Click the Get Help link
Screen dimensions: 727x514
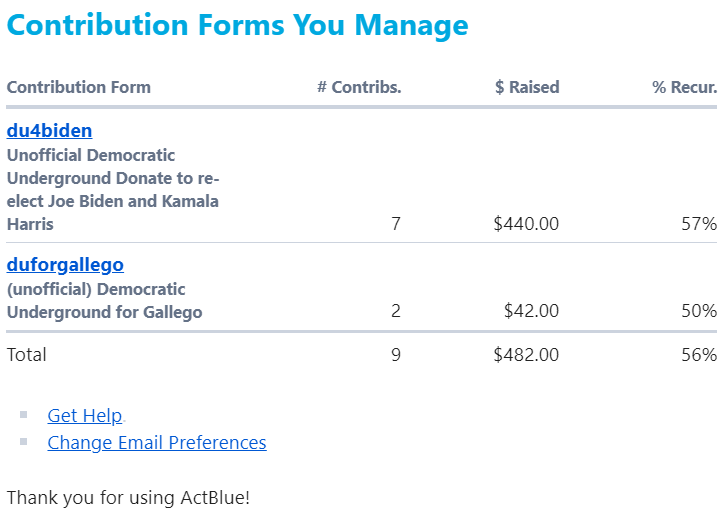(84, 416)
